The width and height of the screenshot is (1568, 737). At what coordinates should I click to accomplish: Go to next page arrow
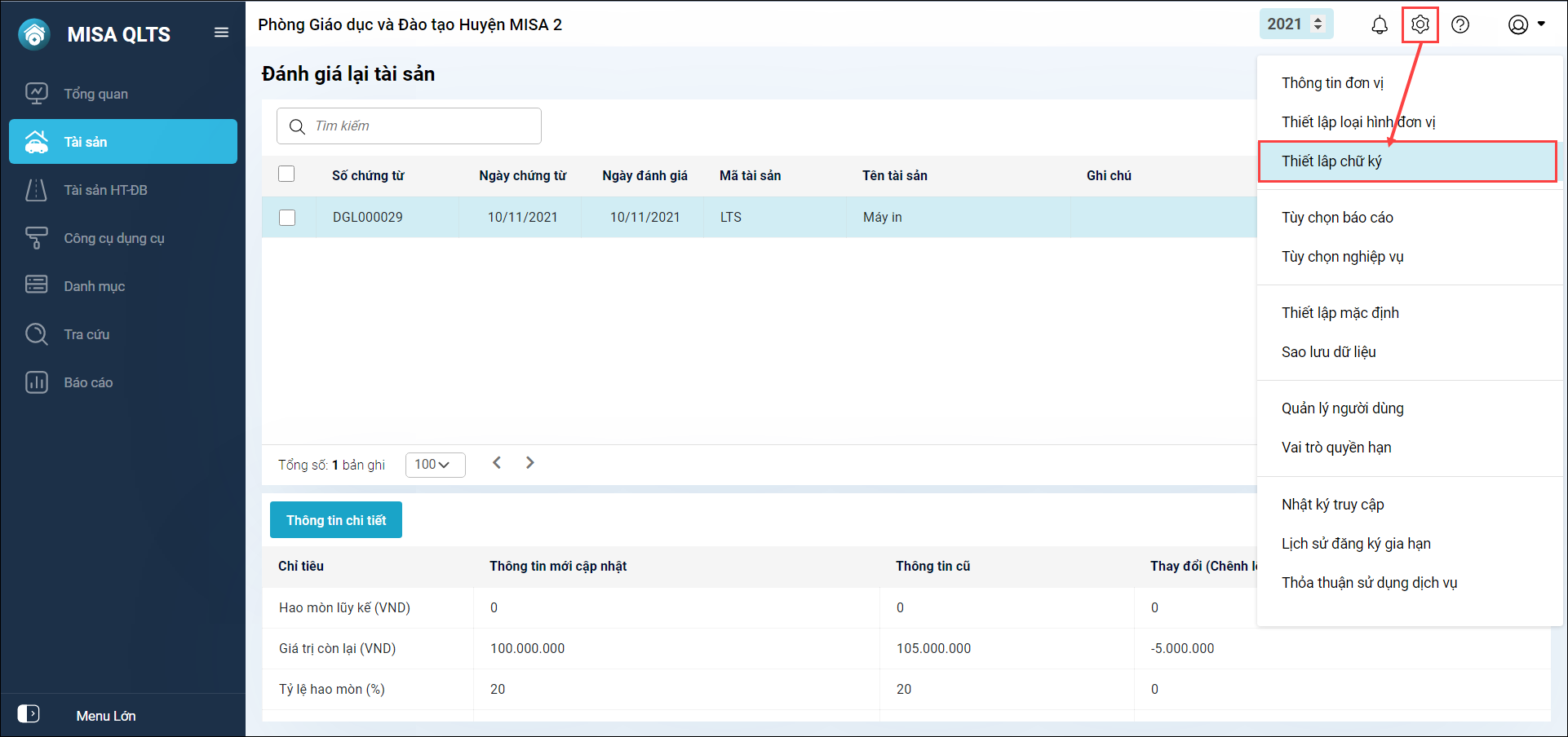(530, 463)
